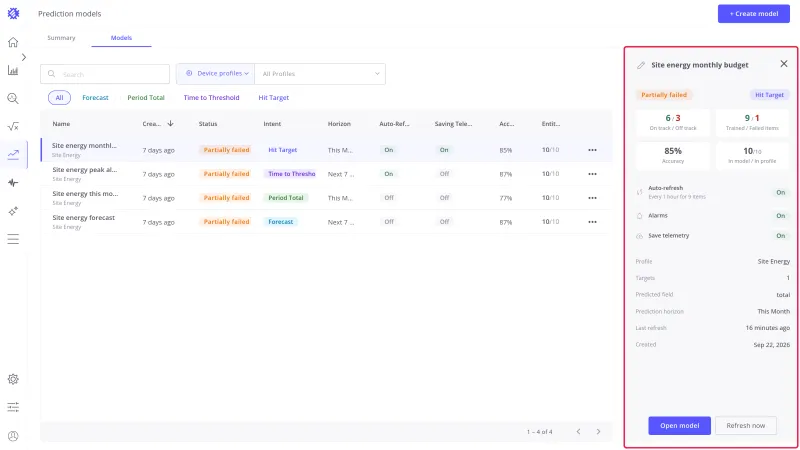800x450 pixels.
Task: Click the Refresh now button
Action: [746, 426]
